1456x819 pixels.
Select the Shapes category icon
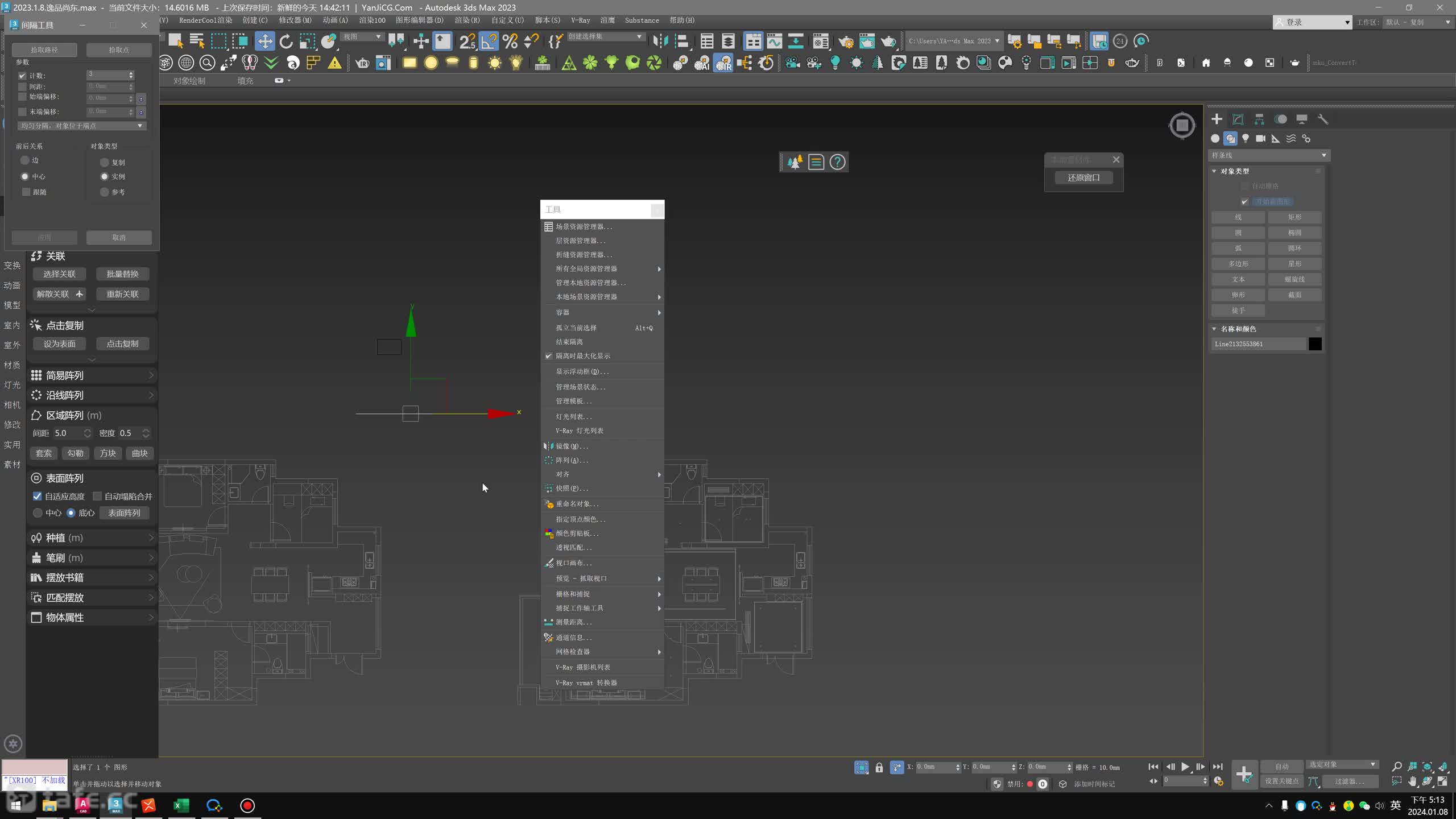1230,138
